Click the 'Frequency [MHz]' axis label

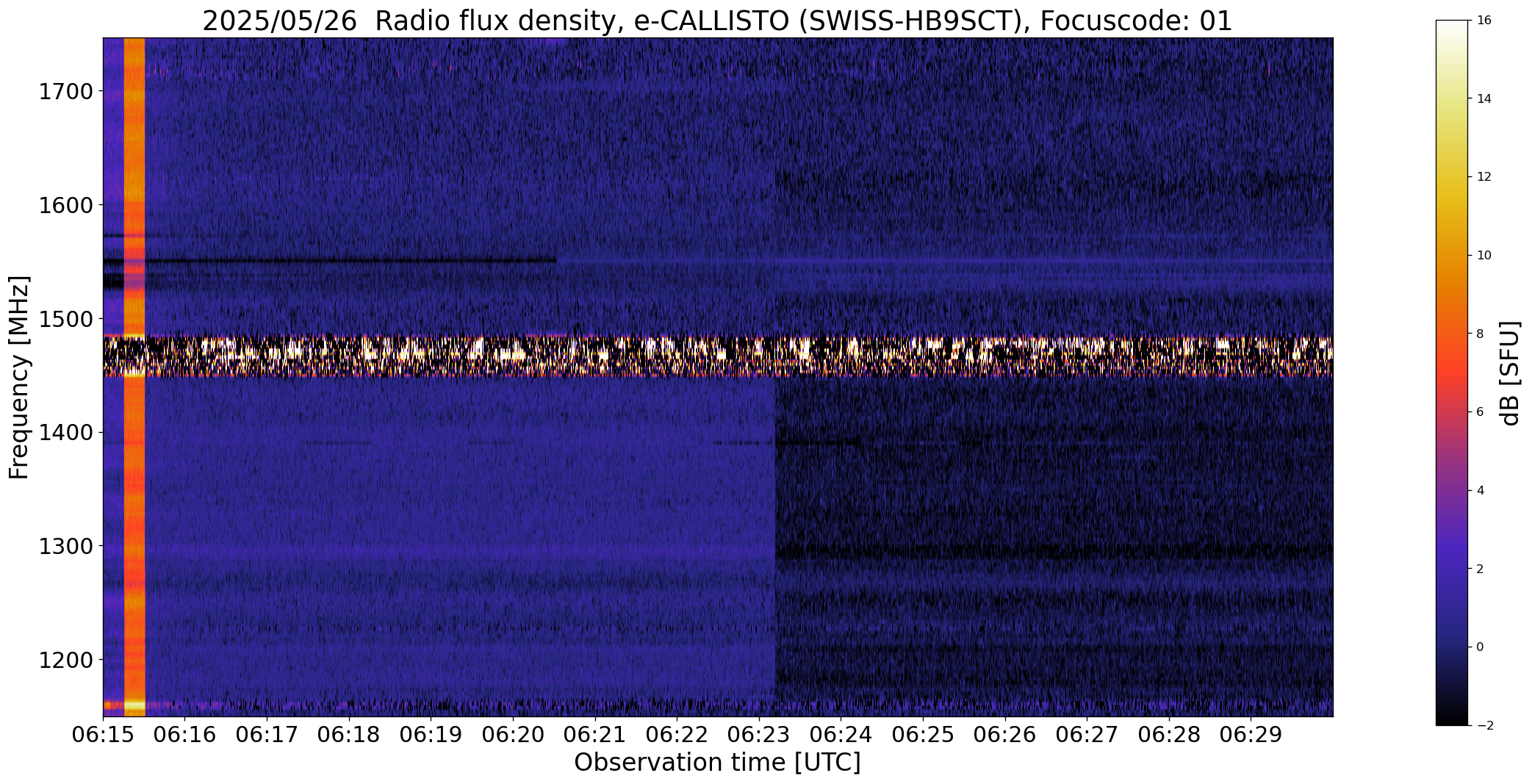(19, 378)
